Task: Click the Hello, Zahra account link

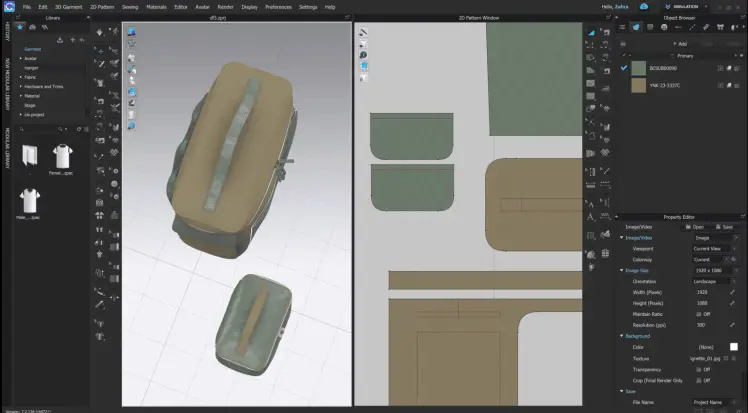Action: click(x=615, y=7)
